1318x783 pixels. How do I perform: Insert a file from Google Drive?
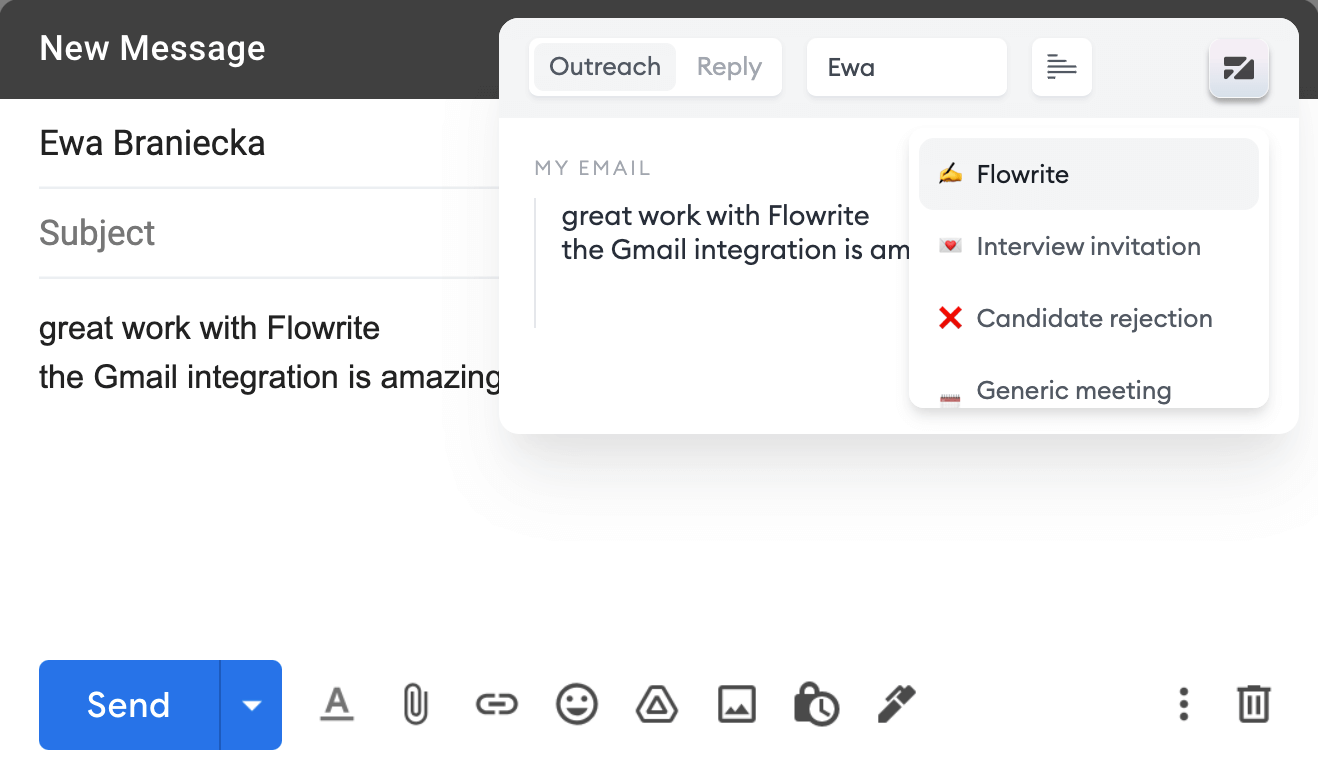click(x=657, y=705)
